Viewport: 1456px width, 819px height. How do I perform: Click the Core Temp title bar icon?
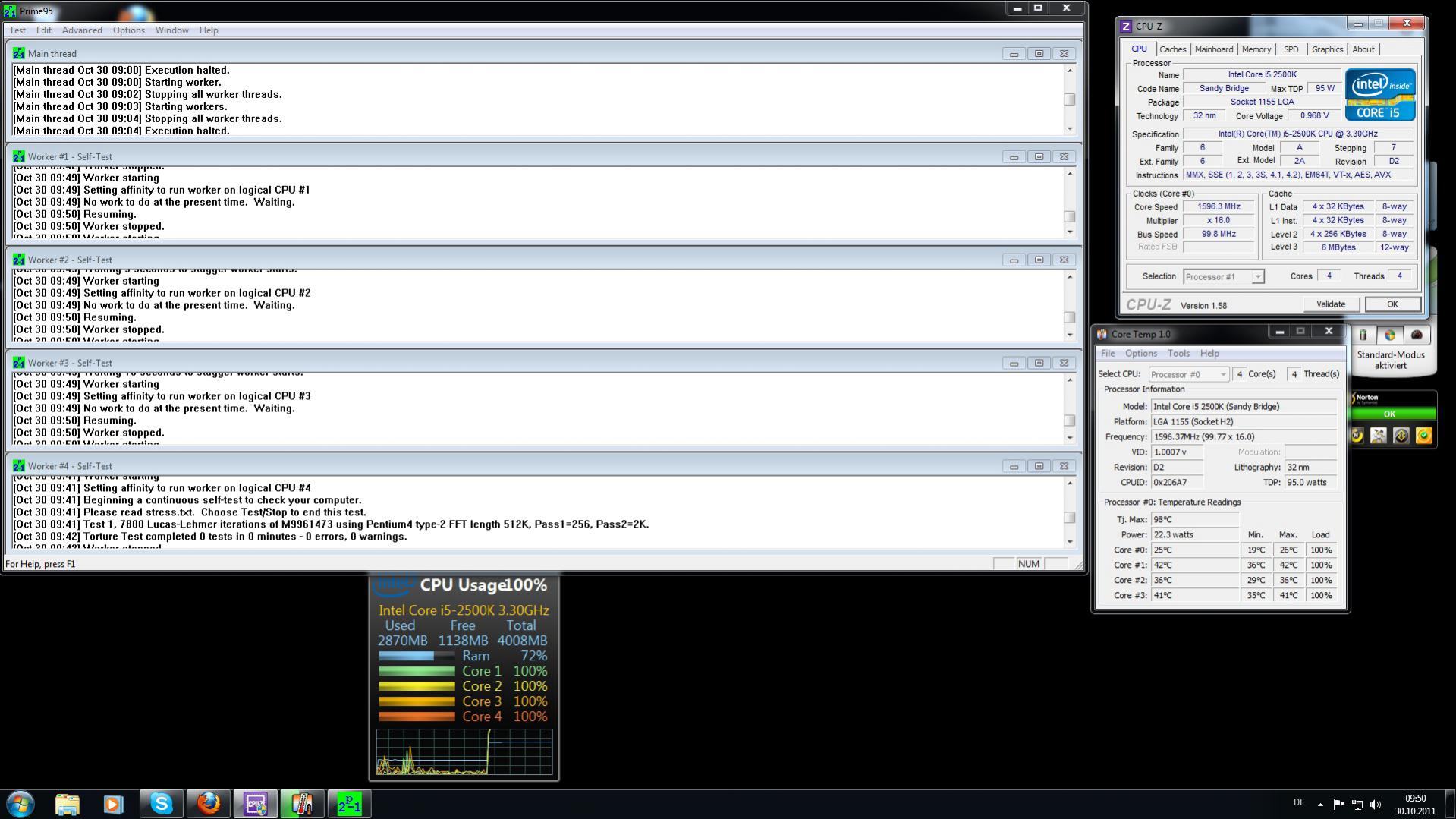[1102, 335]
